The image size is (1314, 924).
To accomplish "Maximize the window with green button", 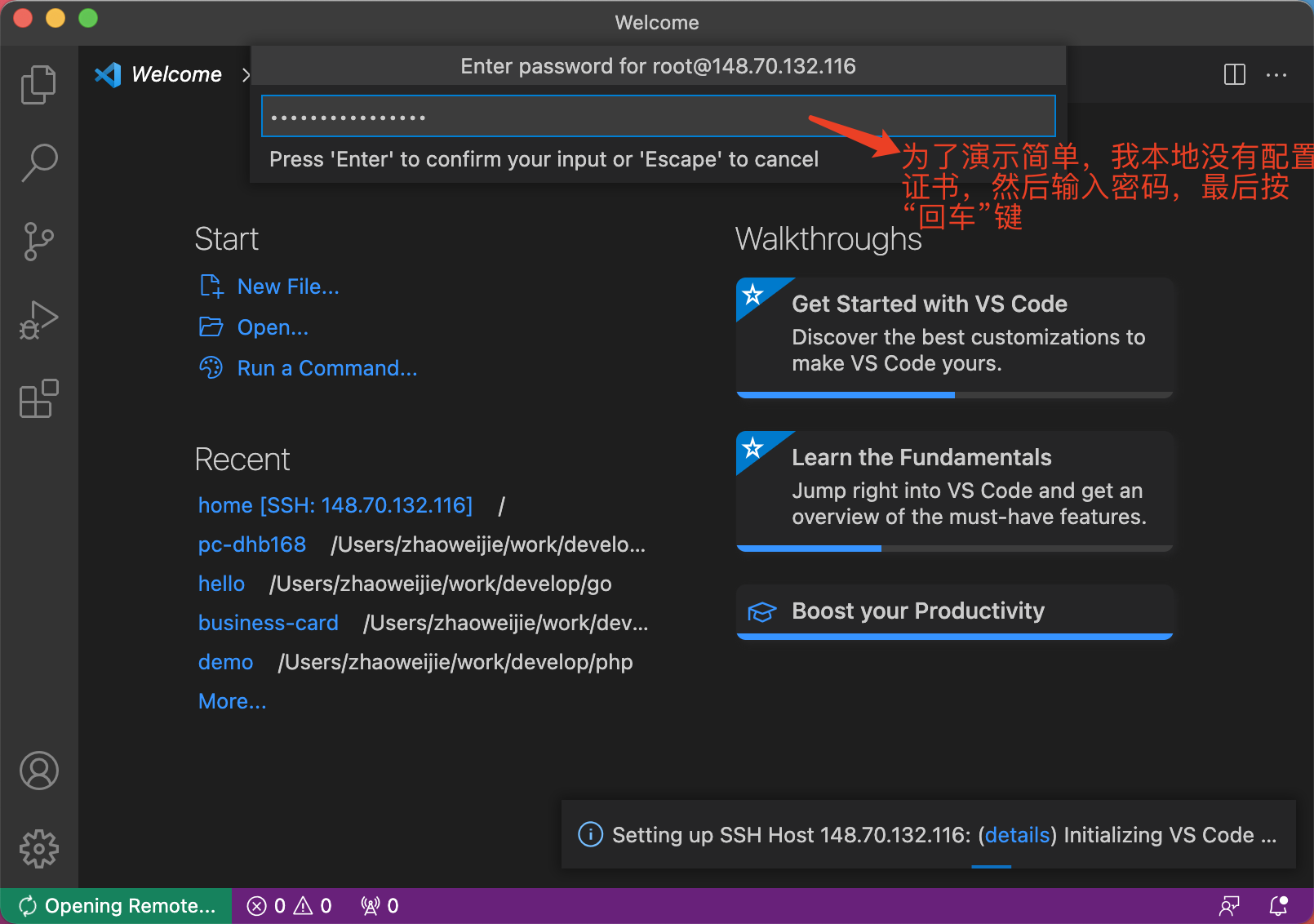I will (88, 18).
